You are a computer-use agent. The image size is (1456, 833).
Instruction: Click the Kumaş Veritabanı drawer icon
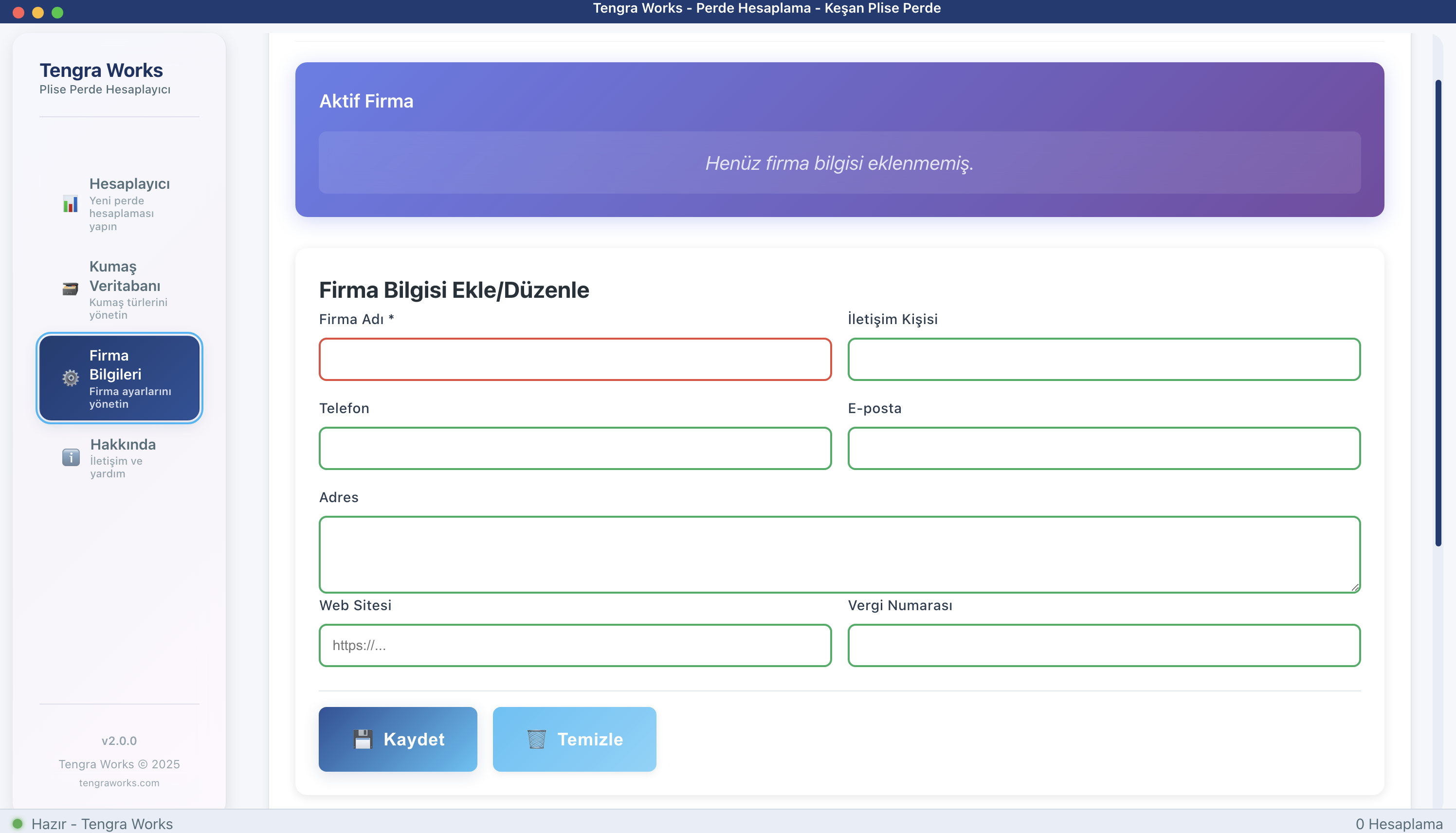pyautogui.click(x=71, y=290)
